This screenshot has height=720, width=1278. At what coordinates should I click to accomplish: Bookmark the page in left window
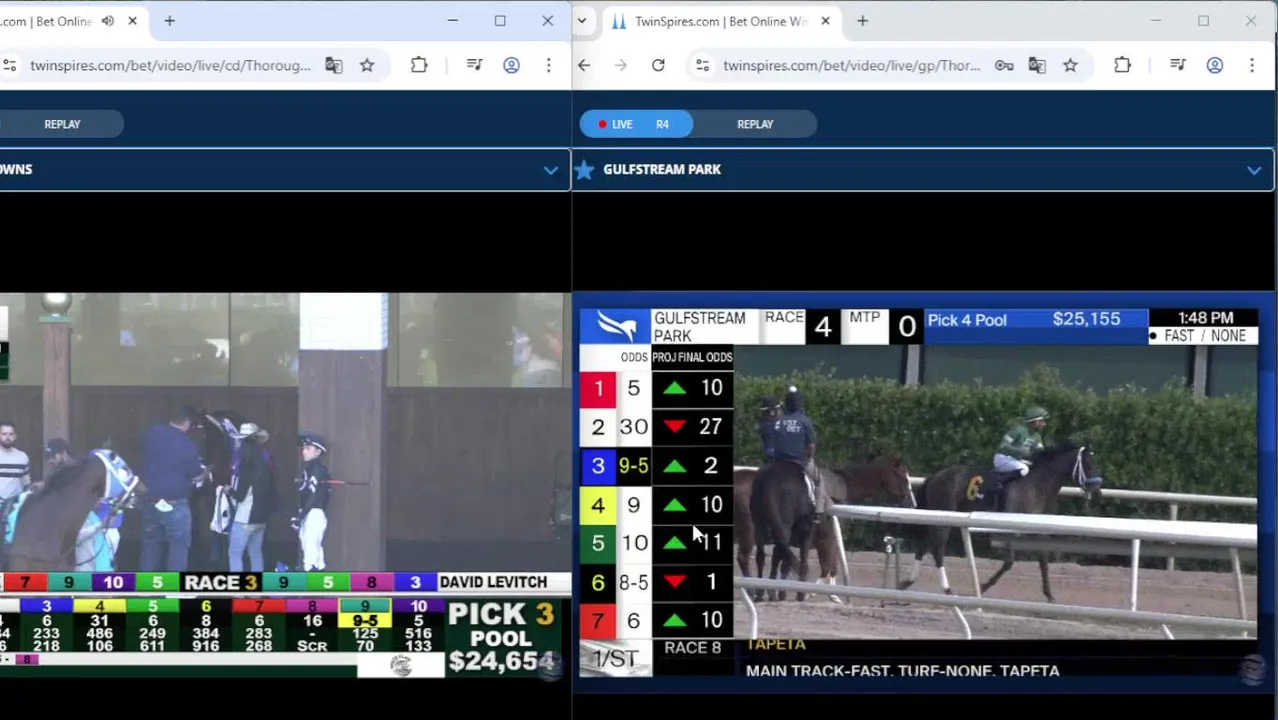367,65
